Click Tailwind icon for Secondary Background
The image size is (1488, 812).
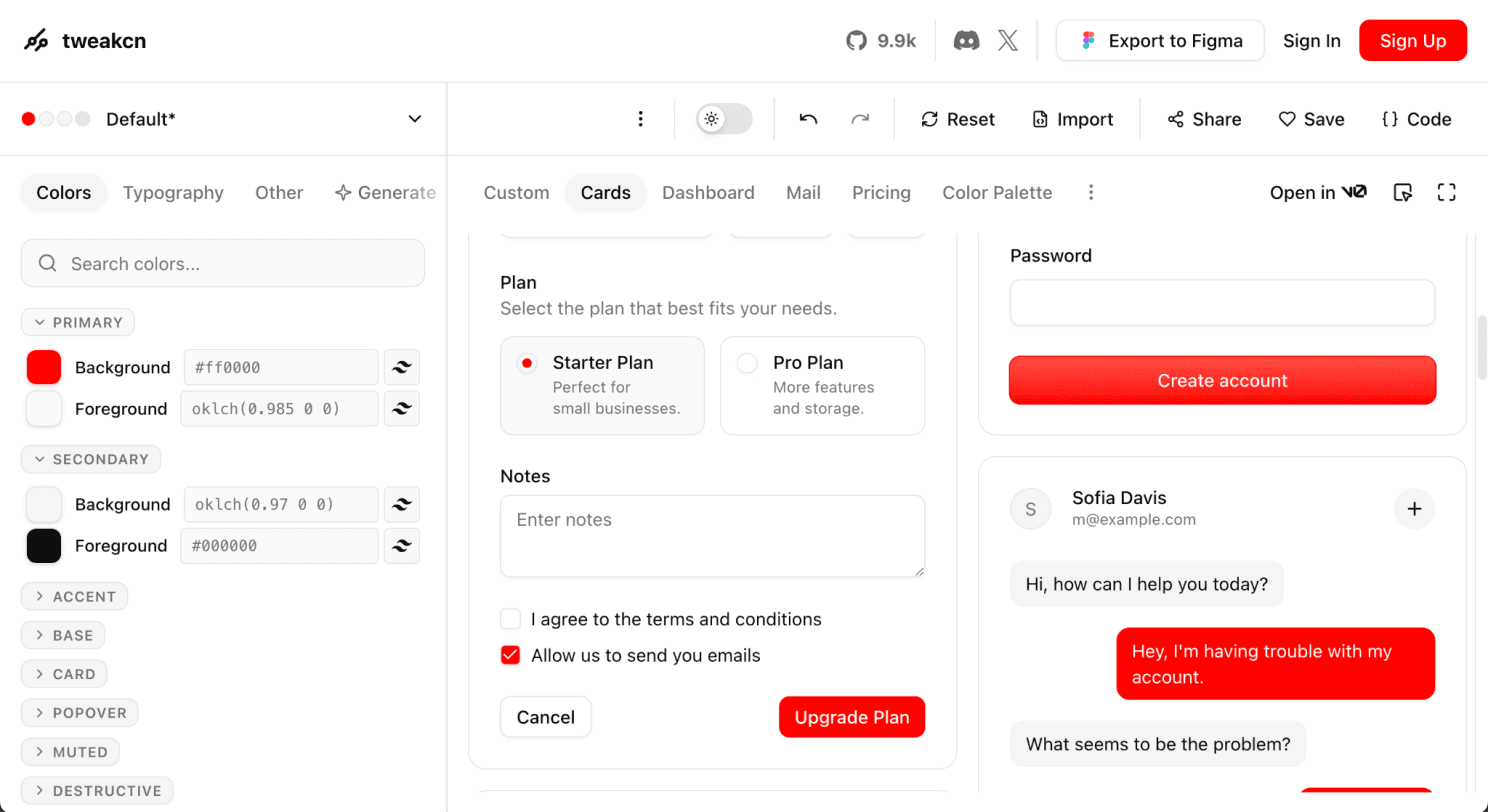pyautogui.click(x=402, y=504)
